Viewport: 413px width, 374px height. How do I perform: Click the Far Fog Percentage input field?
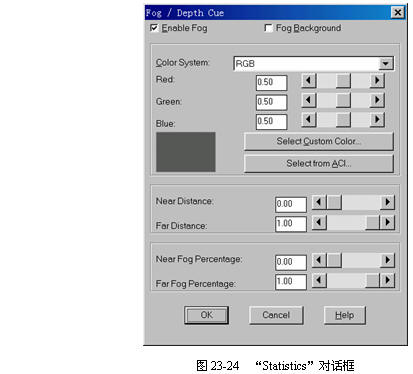coord(291,282)
